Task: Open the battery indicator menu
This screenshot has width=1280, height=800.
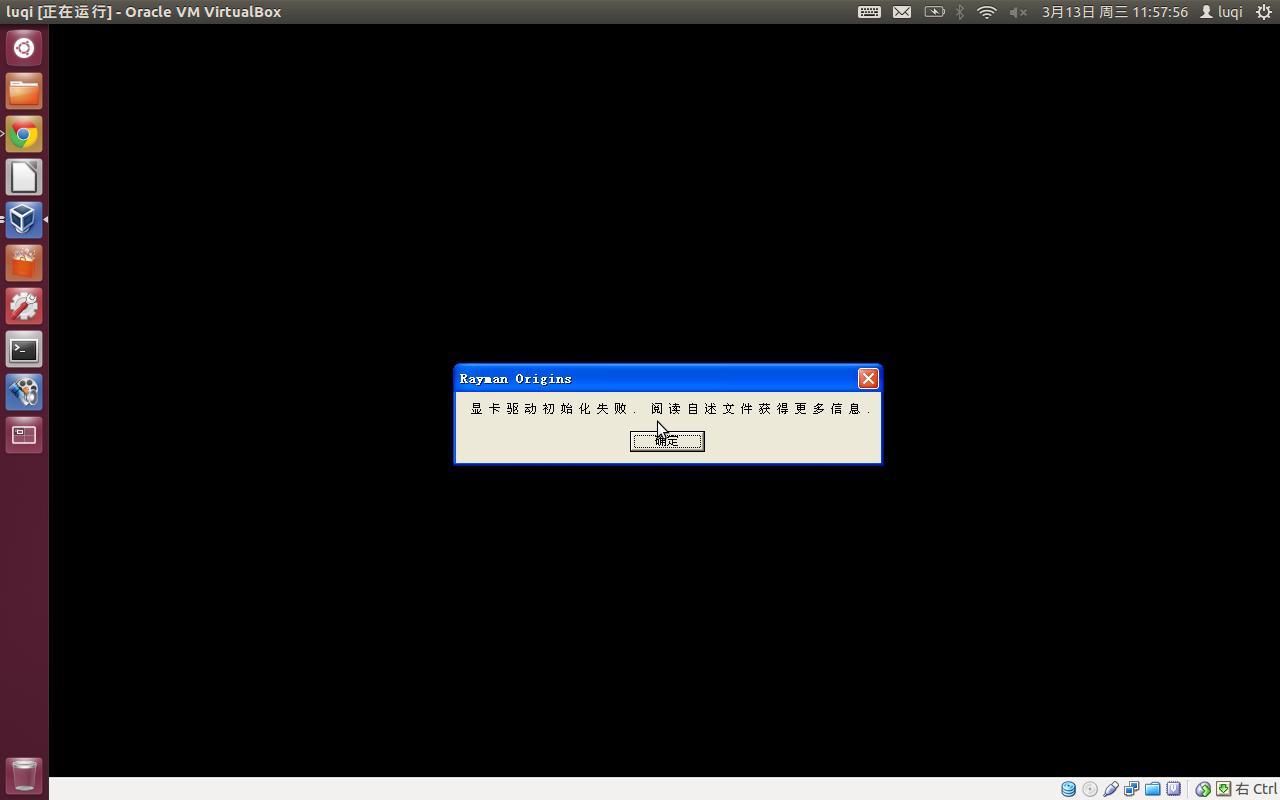Action: [x=934, y=12]
